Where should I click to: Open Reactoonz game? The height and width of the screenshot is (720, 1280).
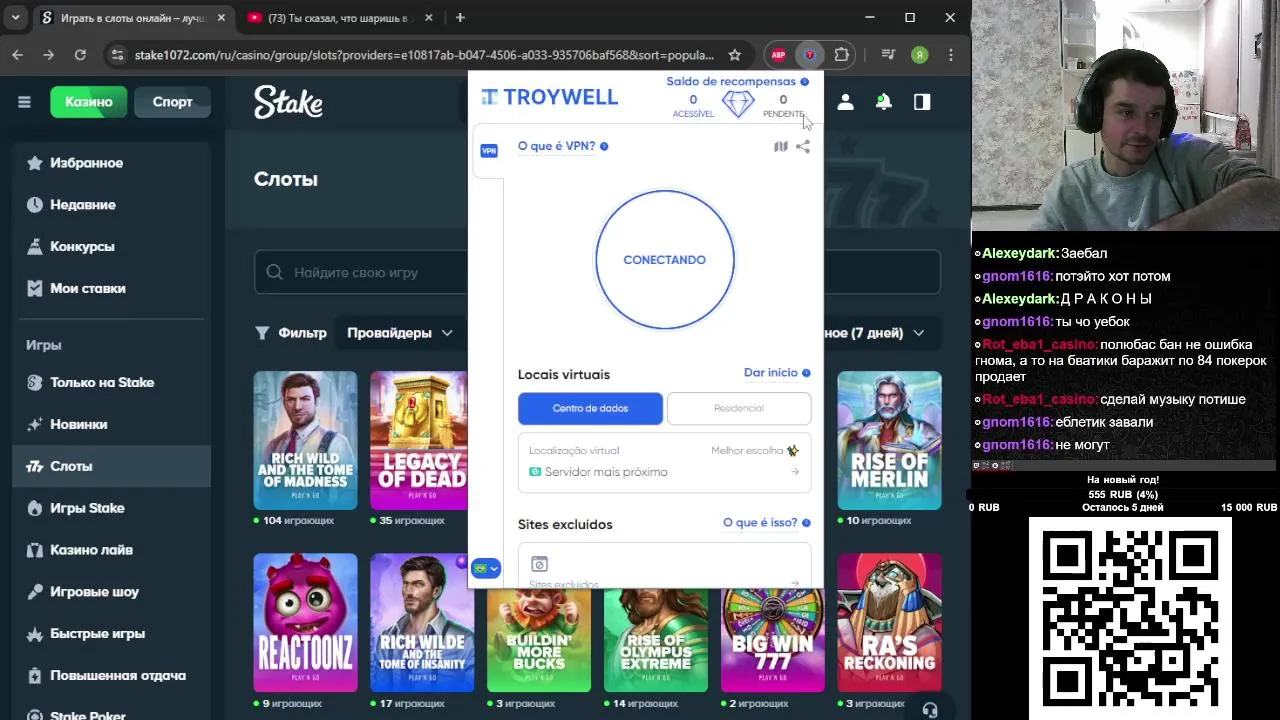pos(305,622)
